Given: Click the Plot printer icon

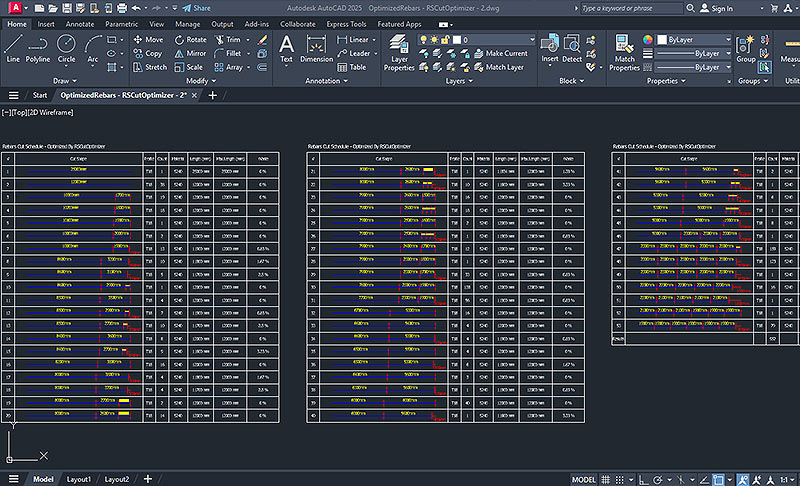Looking at the screenshot, I should (x=121, y=8).
